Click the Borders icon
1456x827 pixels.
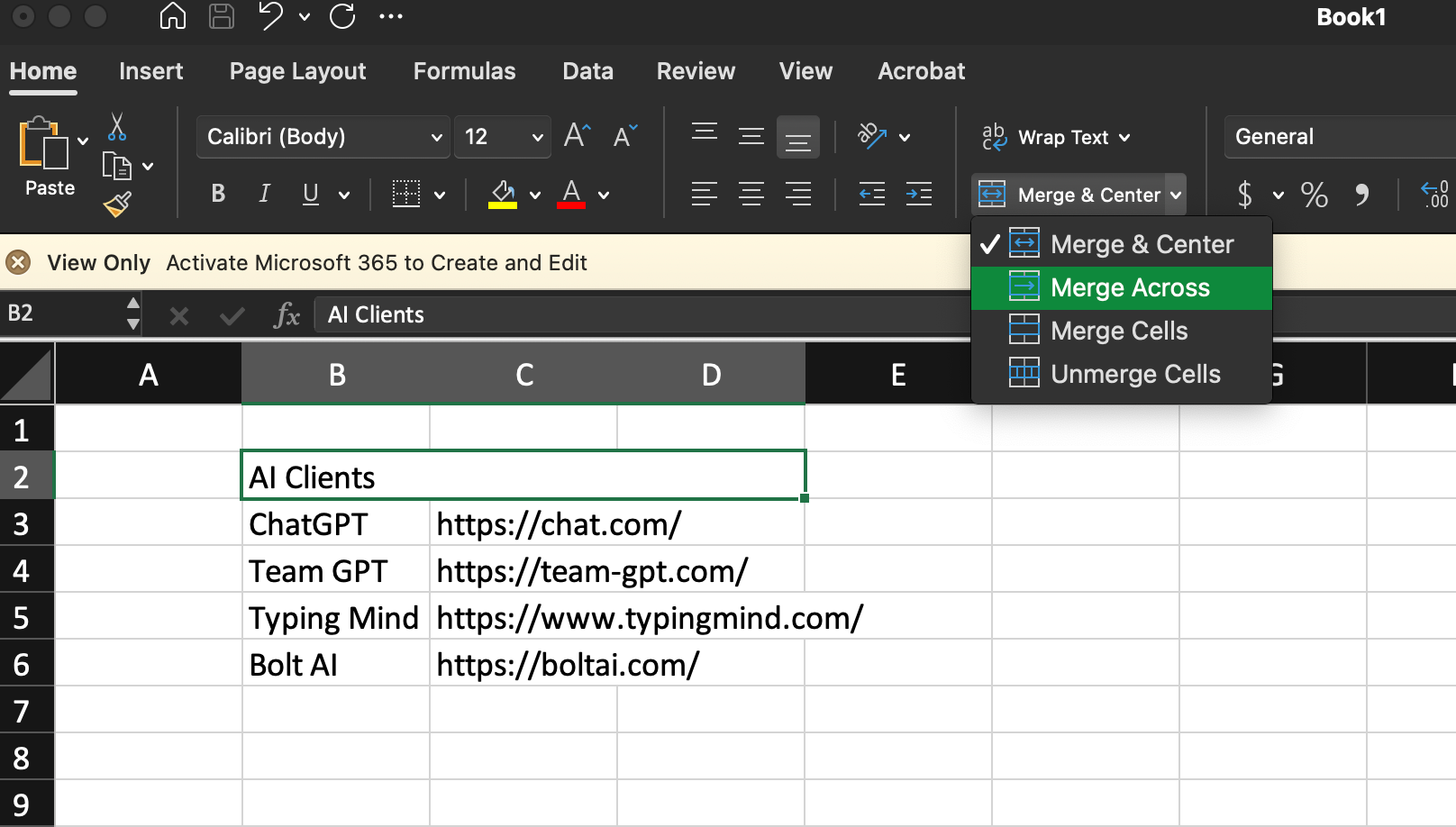pyautogui.click(x=406, y=194)
